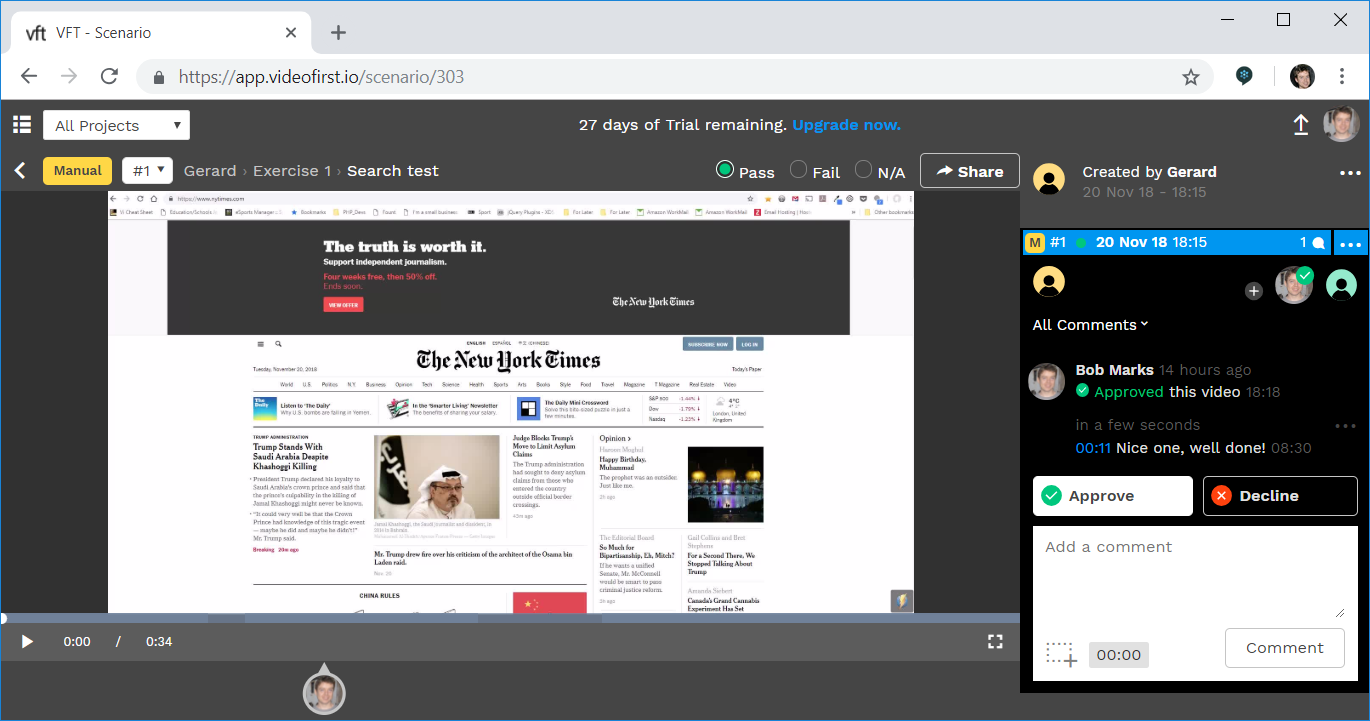
Task: Toggle fullscreen video mode
Action: point(995,641)
